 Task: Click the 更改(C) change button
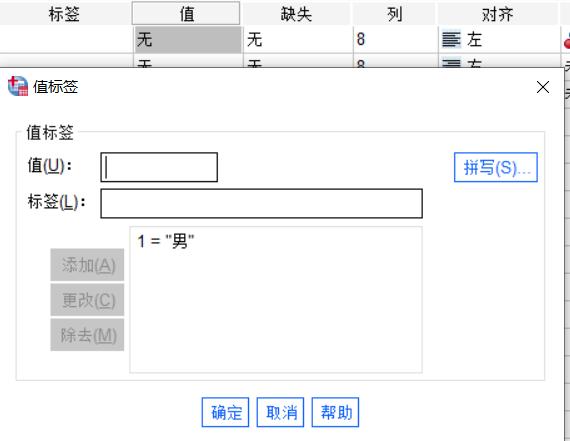(87, 300)
